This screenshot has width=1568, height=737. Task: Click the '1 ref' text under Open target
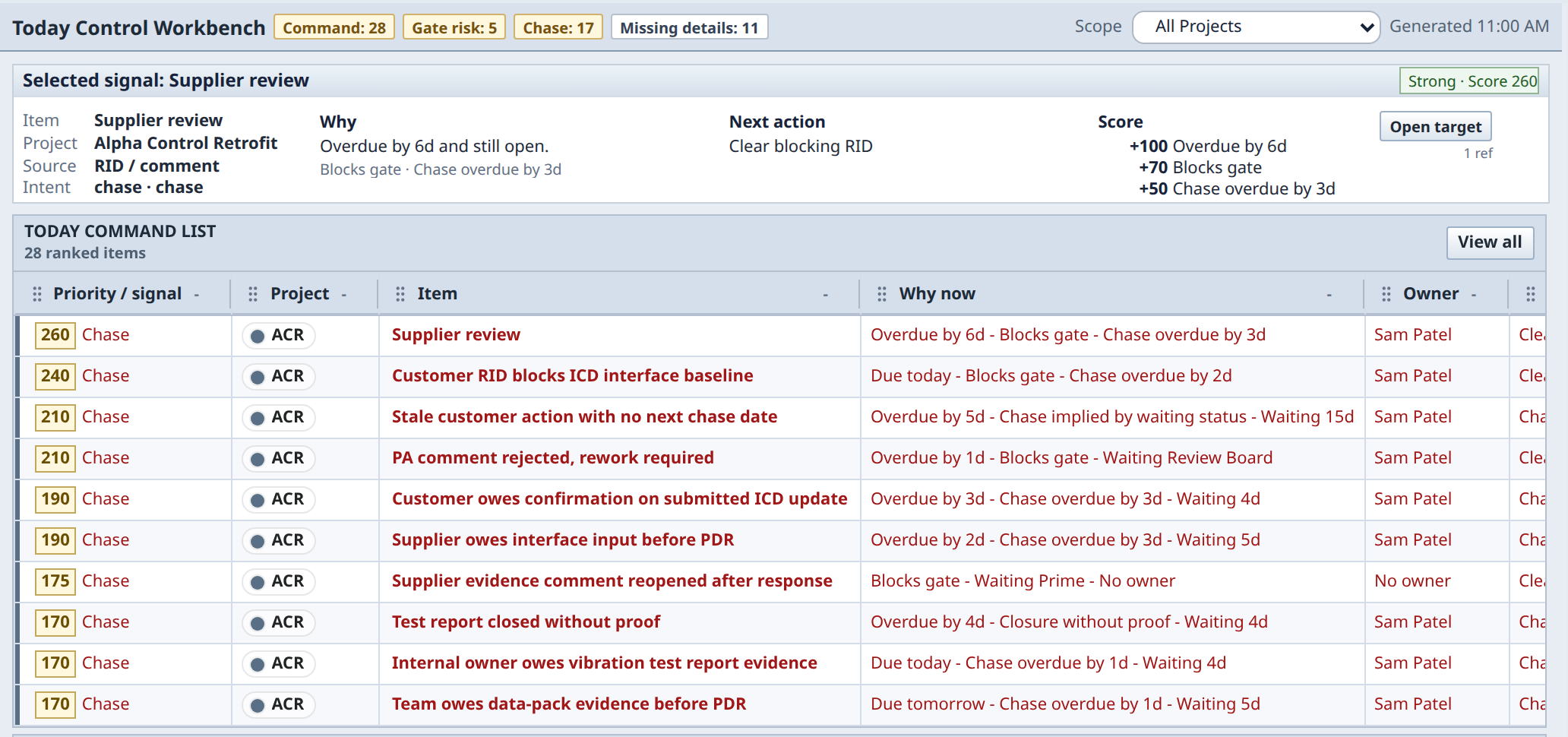click(x=1478, y=153)
